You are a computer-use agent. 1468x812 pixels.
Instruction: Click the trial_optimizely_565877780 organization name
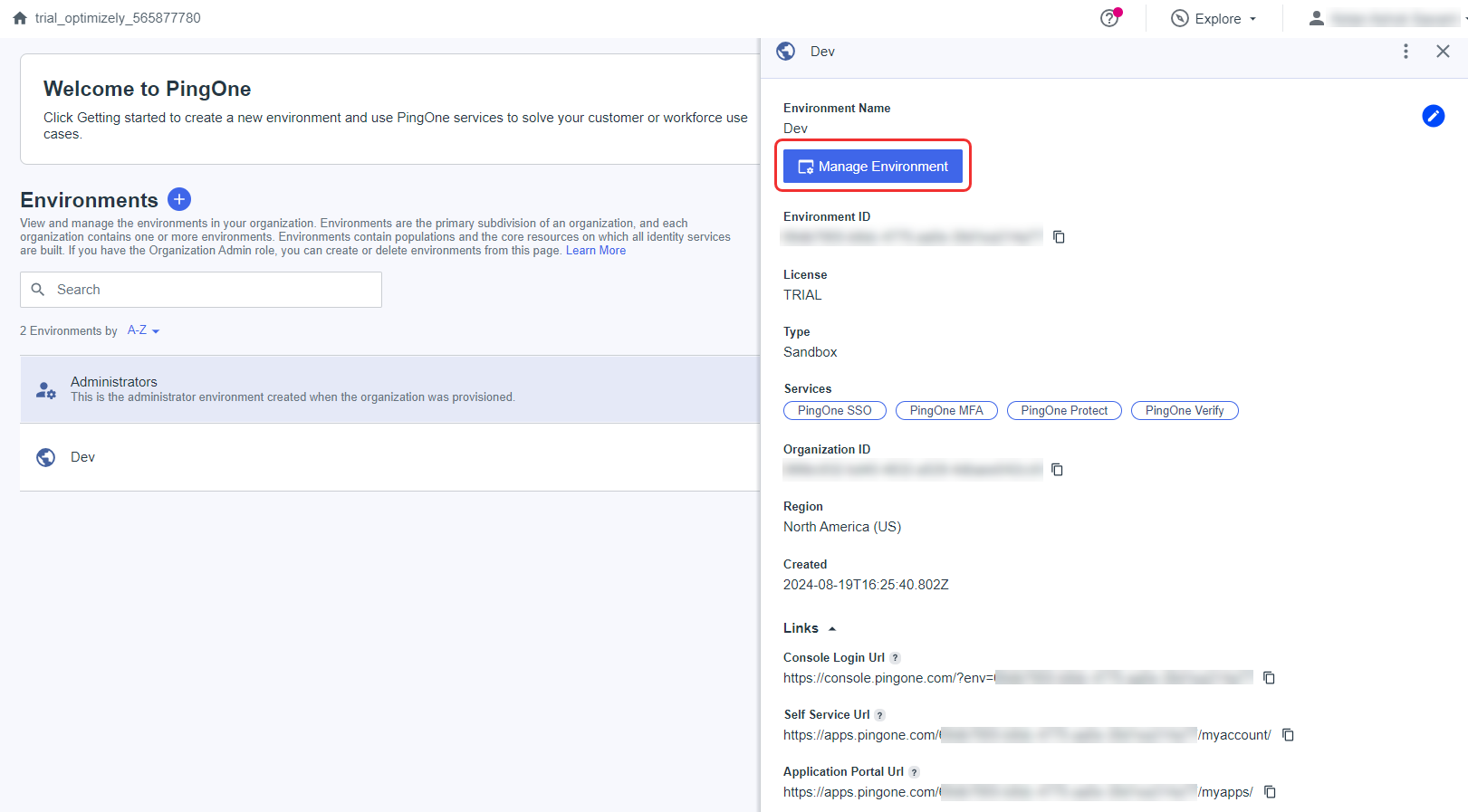click(118, 18)
